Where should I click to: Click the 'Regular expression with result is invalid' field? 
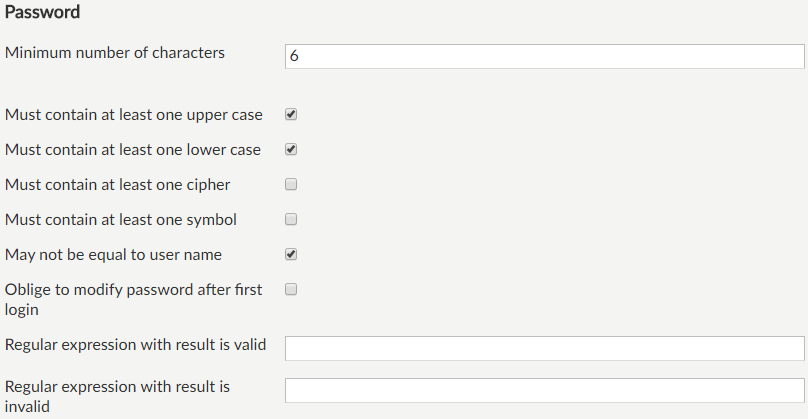click(x=544, y=390)
